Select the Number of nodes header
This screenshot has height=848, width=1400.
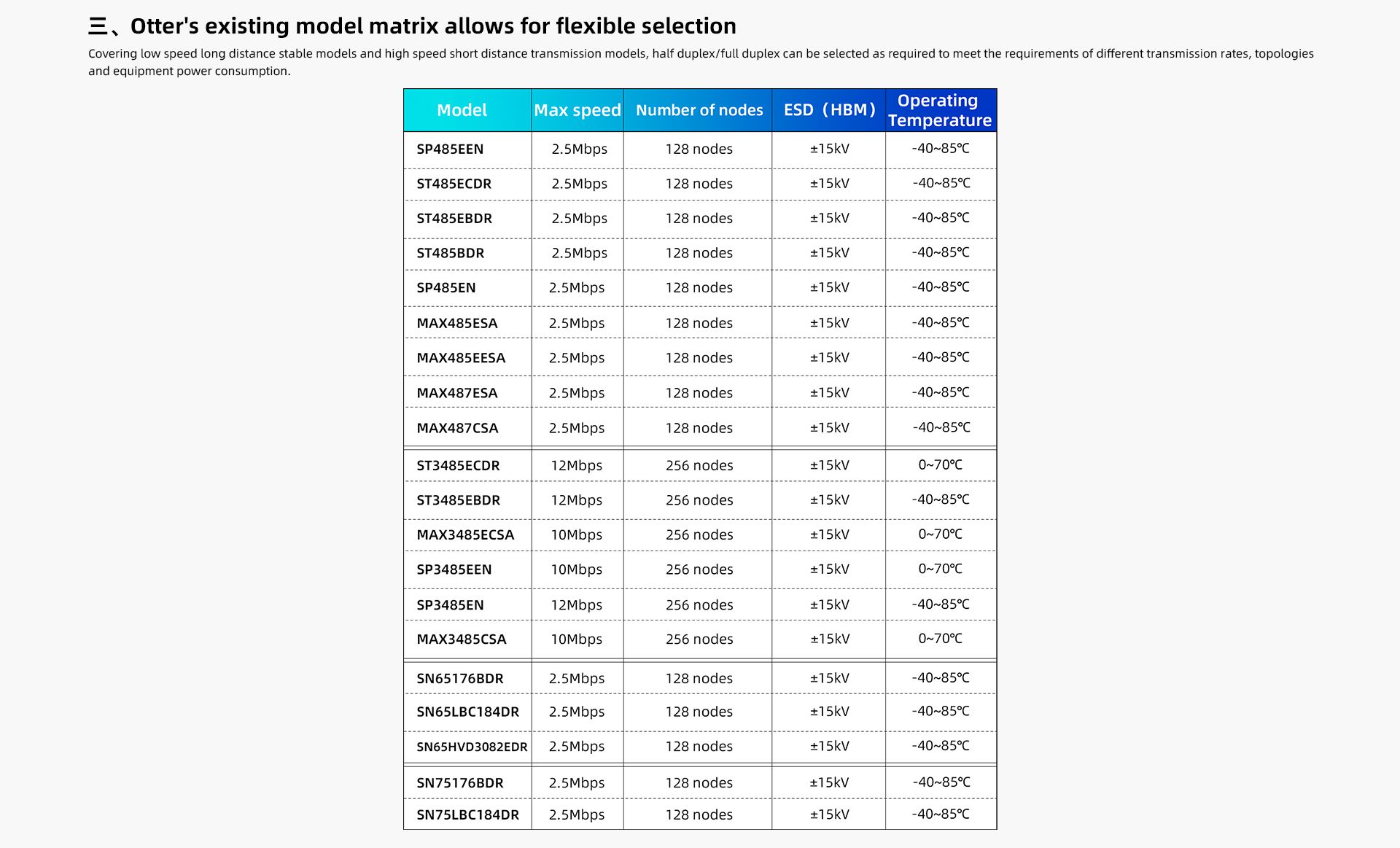coord(699,110)
